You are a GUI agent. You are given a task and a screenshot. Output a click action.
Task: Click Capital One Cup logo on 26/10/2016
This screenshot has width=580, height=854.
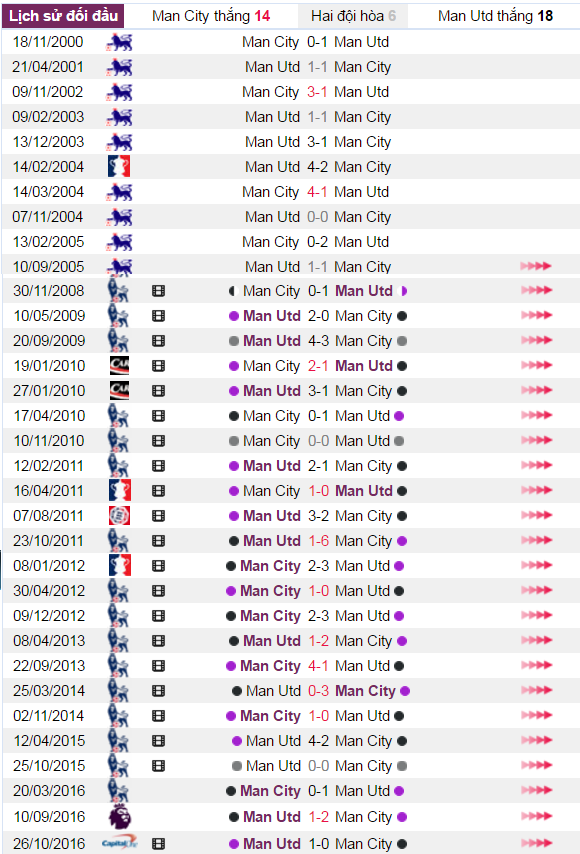(x=119, y=843)
